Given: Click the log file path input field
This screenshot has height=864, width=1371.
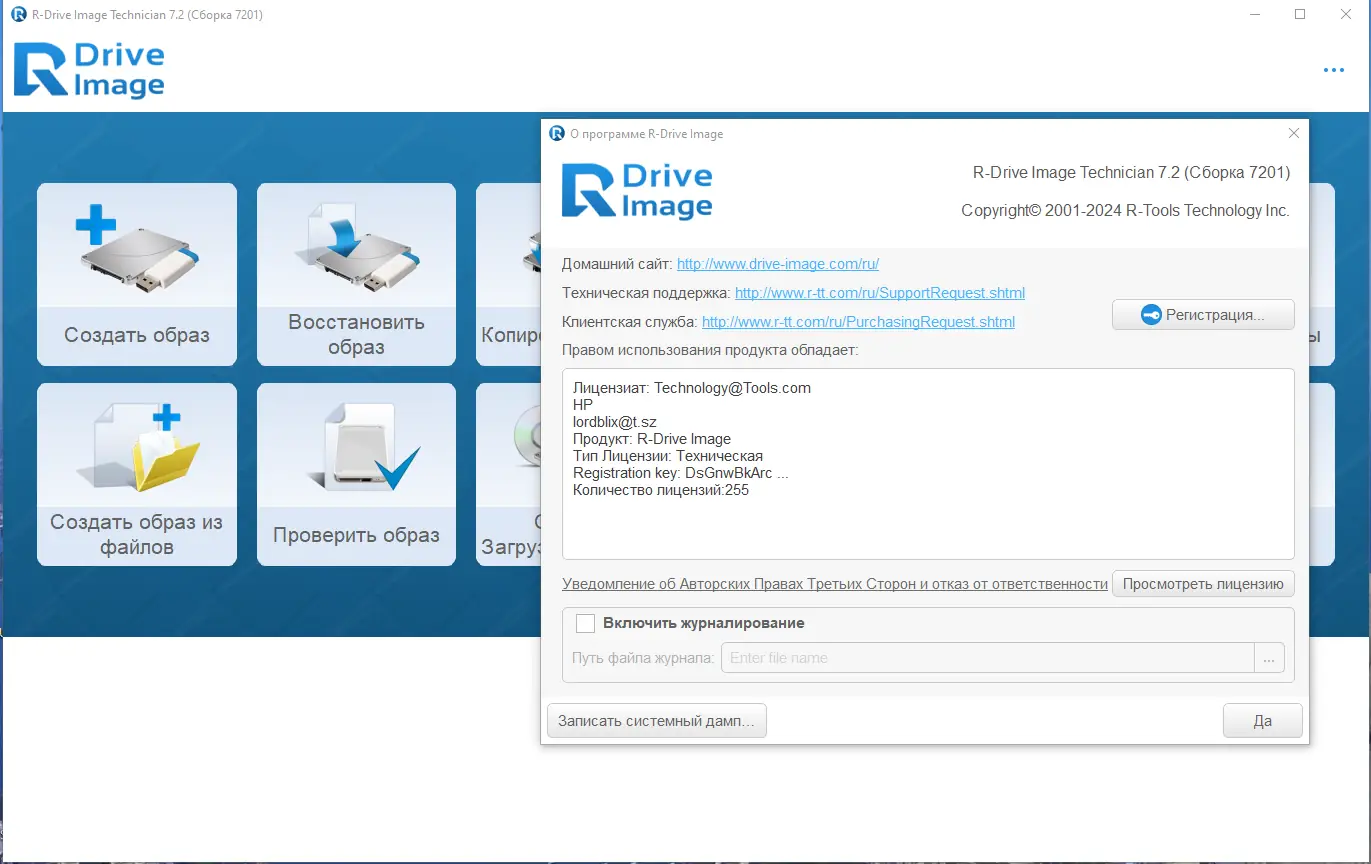Looking at the screenshot, I should pos(987,658).
